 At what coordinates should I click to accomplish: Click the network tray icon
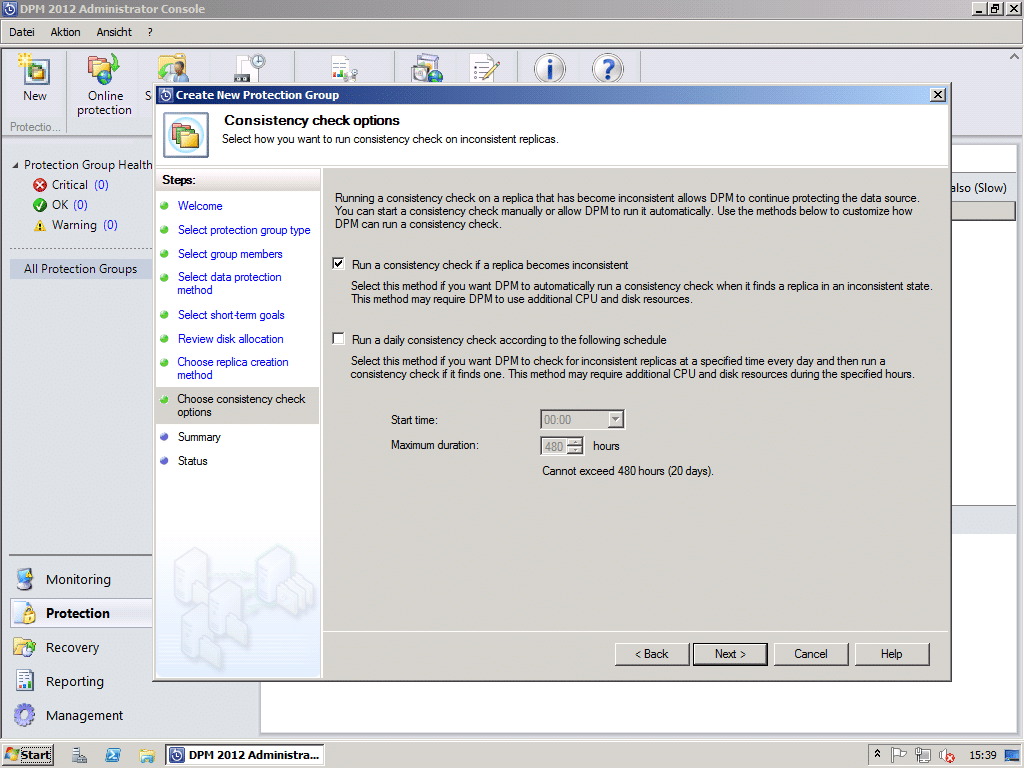(923, 755)
